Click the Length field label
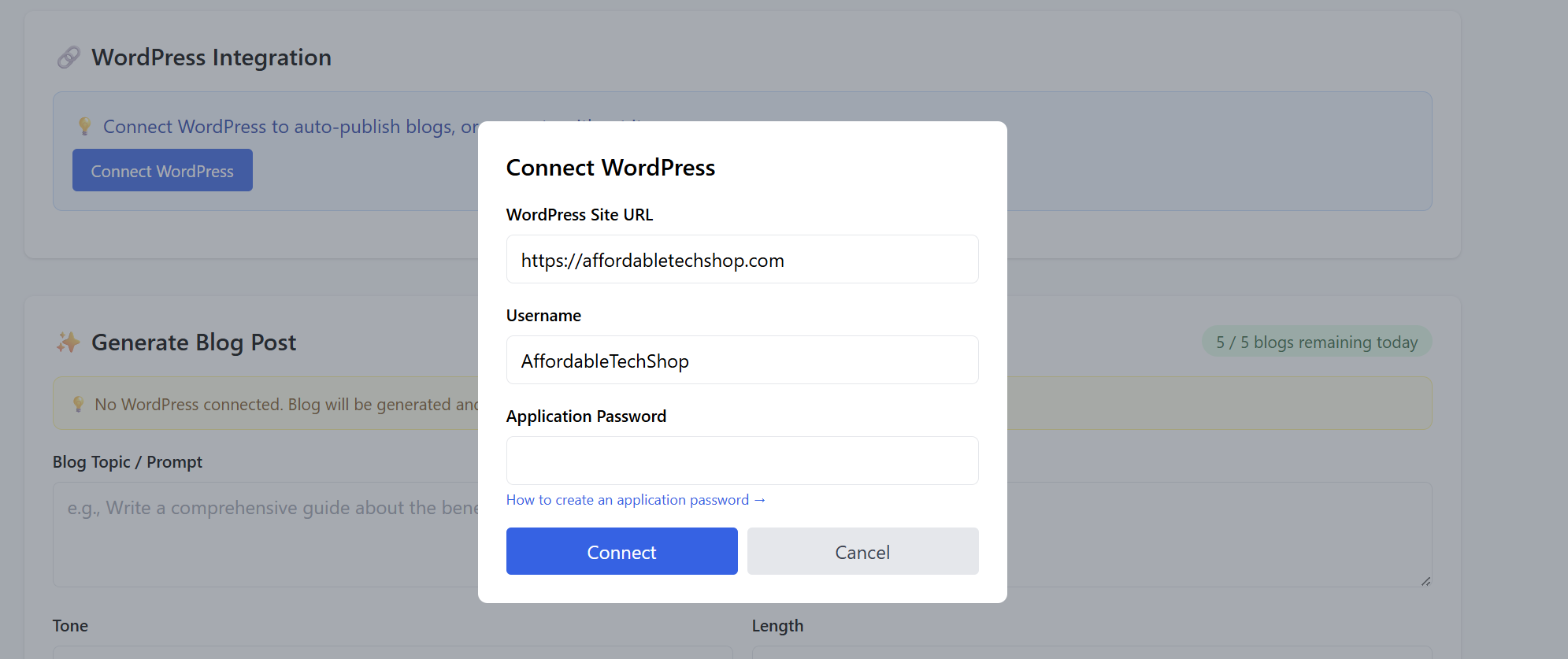This screenshot has height=659, width=1568. point(777,626)
